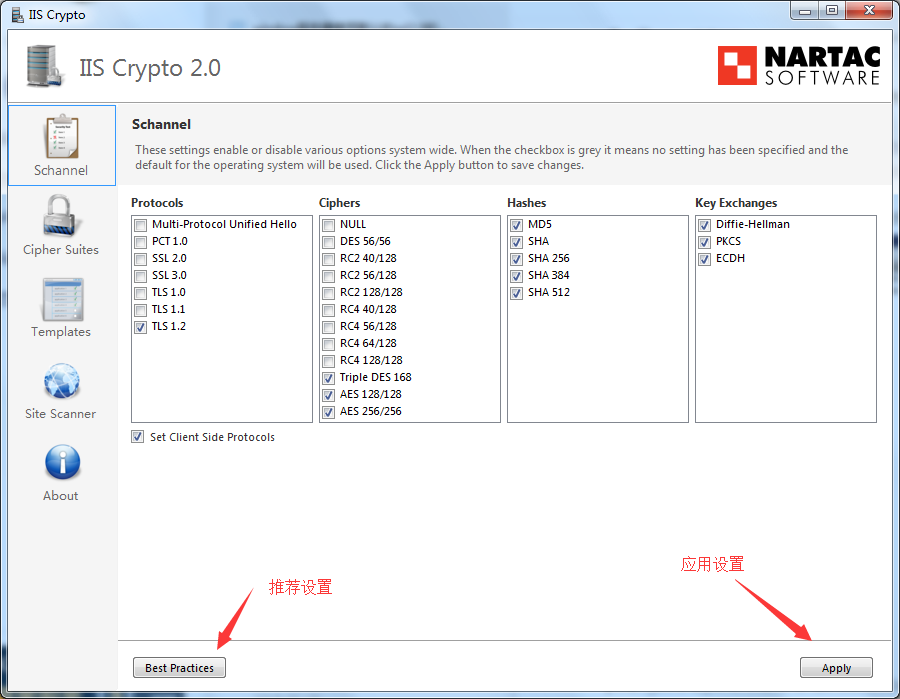Uncheck TLS 1.2 protocol
The image size is (900, 699).
click(141, 327)
